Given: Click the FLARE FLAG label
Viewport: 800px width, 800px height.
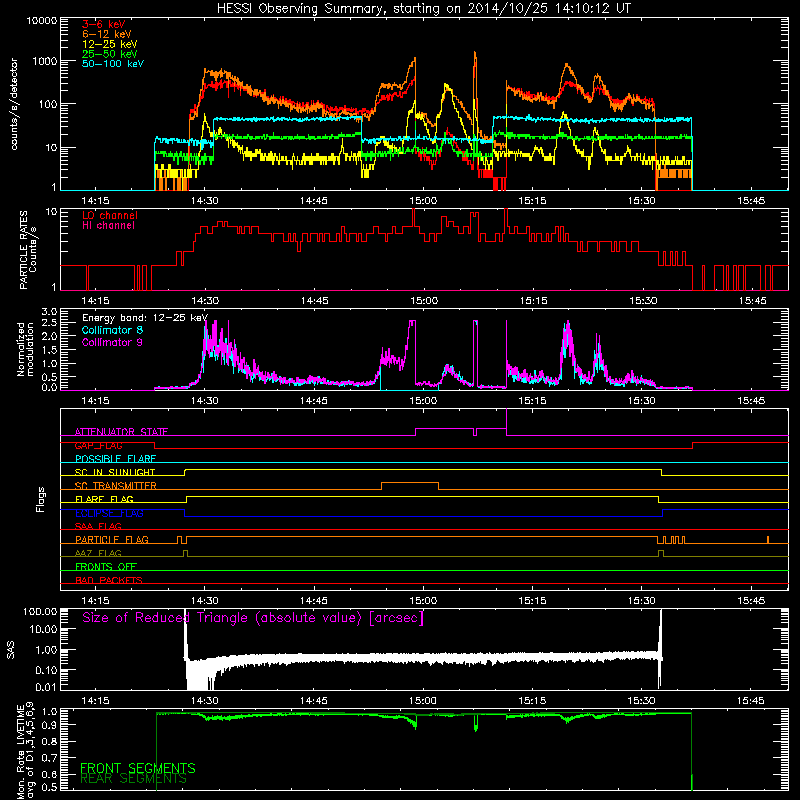Looking at the screenshot, I should [104, 499].
